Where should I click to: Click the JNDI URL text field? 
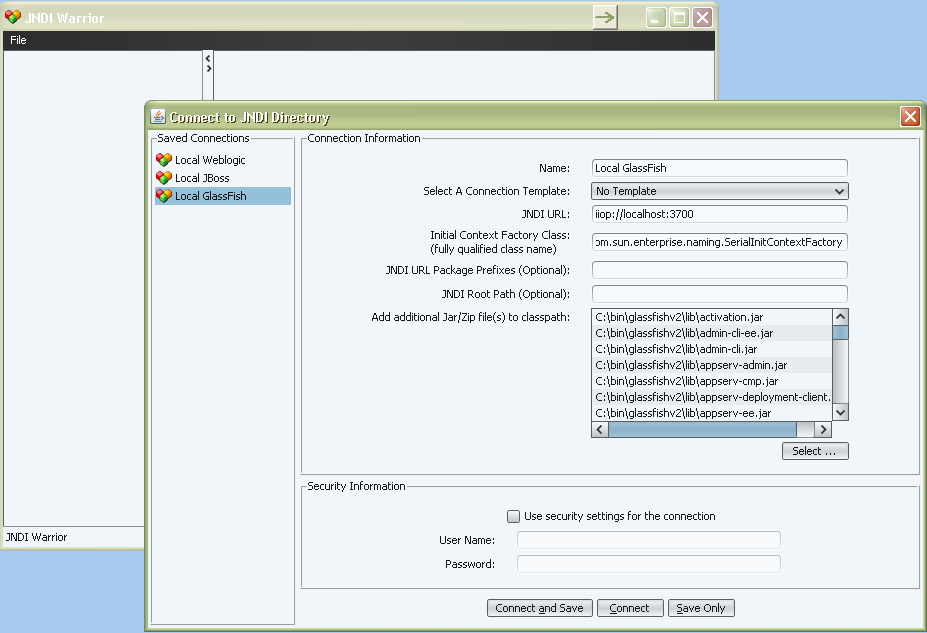click(x=719, y=214)
